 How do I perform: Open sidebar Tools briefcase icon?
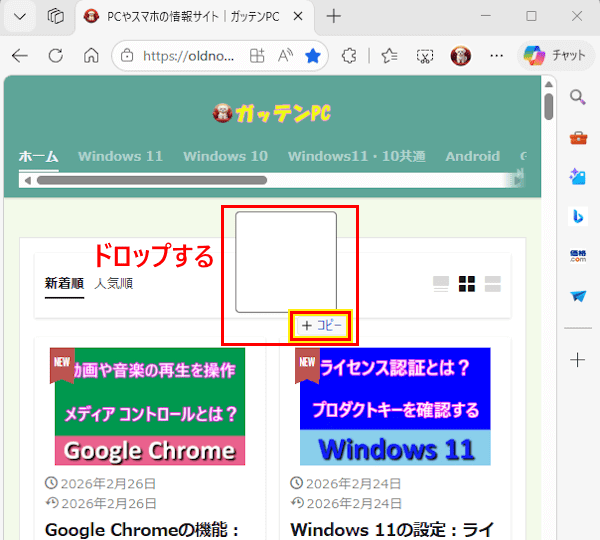click(x=578, y=138)
